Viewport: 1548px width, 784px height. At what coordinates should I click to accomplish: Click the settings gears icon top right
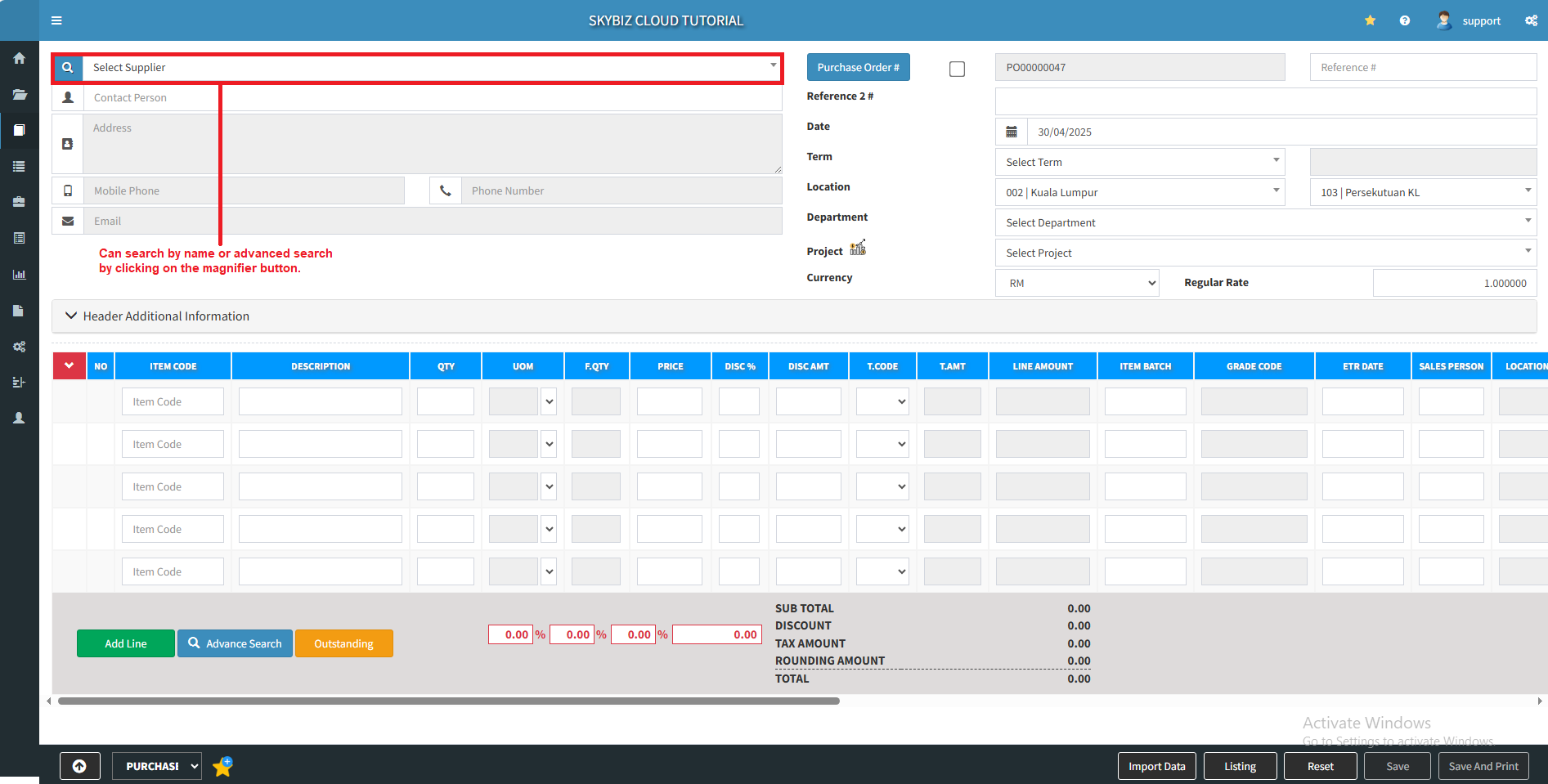tap(1531, 20)
